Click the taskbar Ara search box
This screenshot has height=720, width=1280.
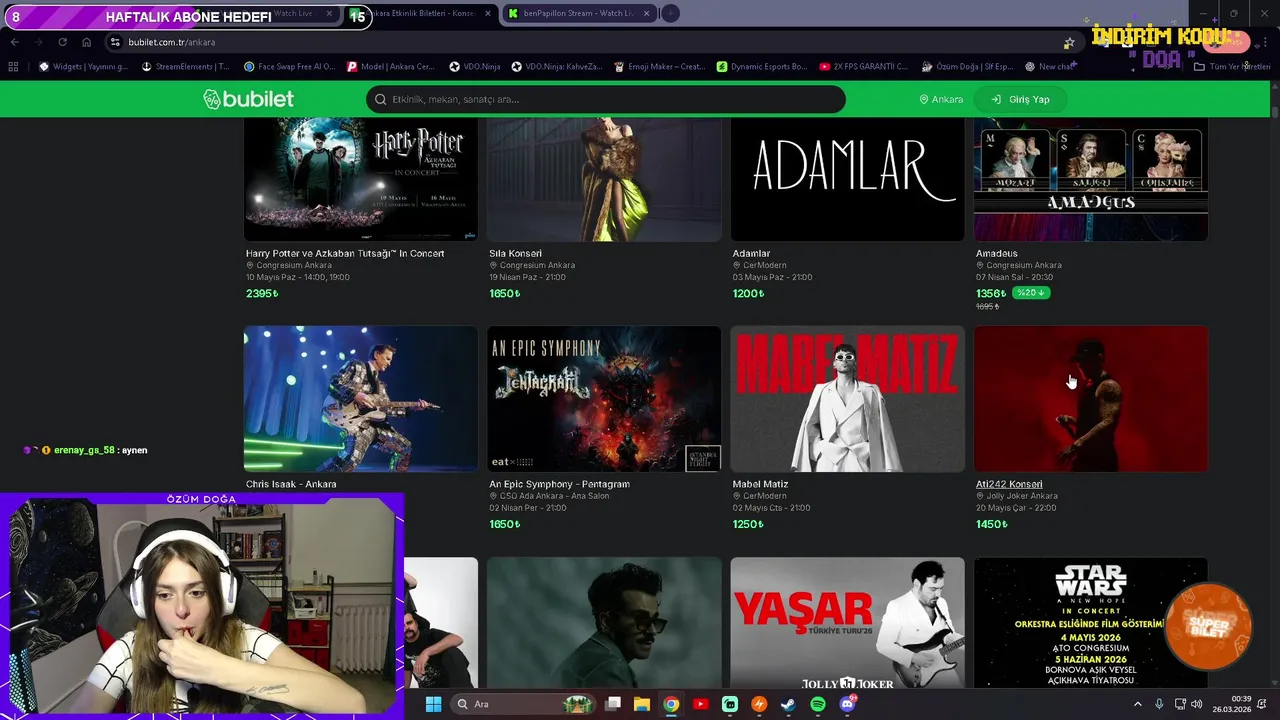tap(524, 704)
